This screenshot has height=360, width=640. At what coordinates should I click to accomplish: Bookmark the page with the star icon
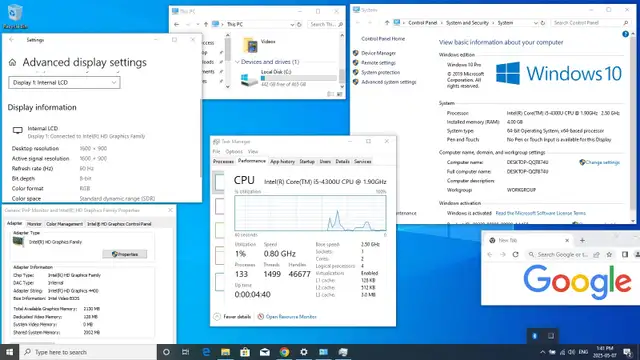pos(609,254)
